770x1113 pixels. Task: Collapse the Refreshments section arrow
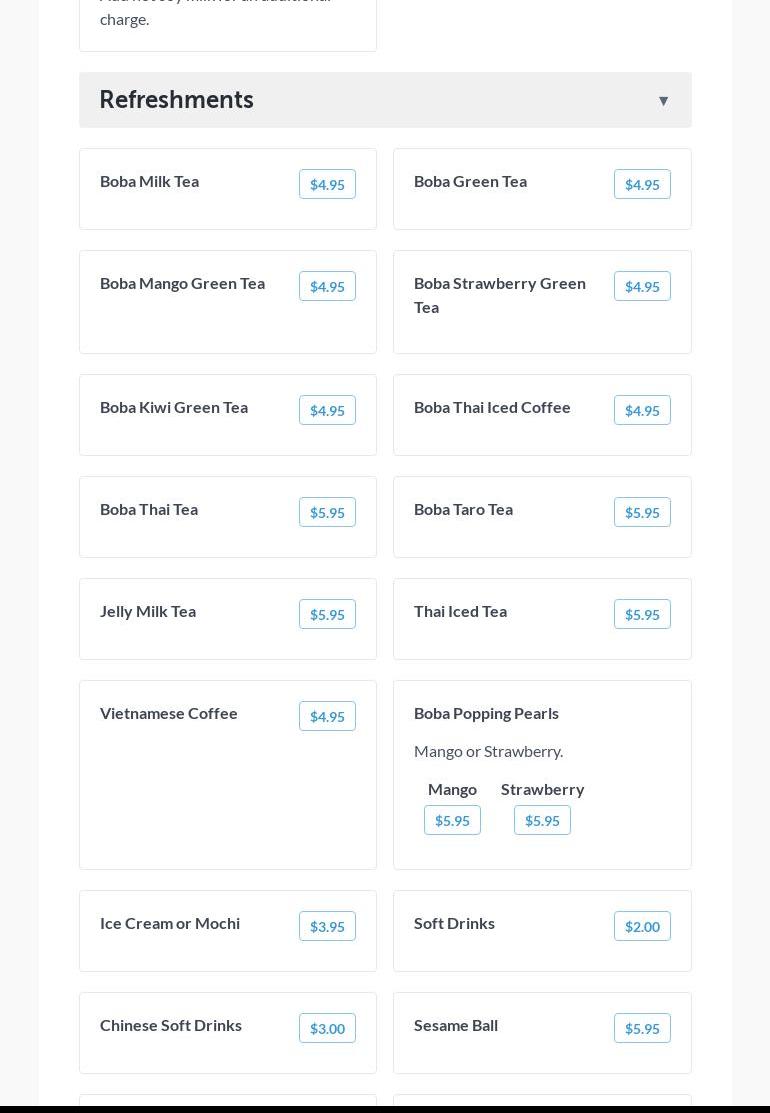tap(663, 101)
